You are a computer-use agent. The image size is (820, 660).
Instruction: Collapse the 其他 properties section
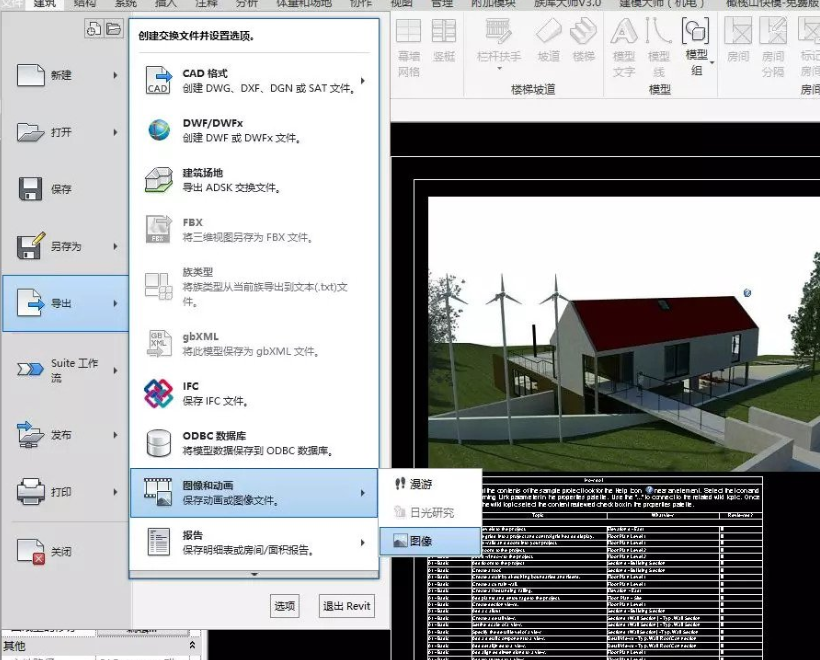192,645
